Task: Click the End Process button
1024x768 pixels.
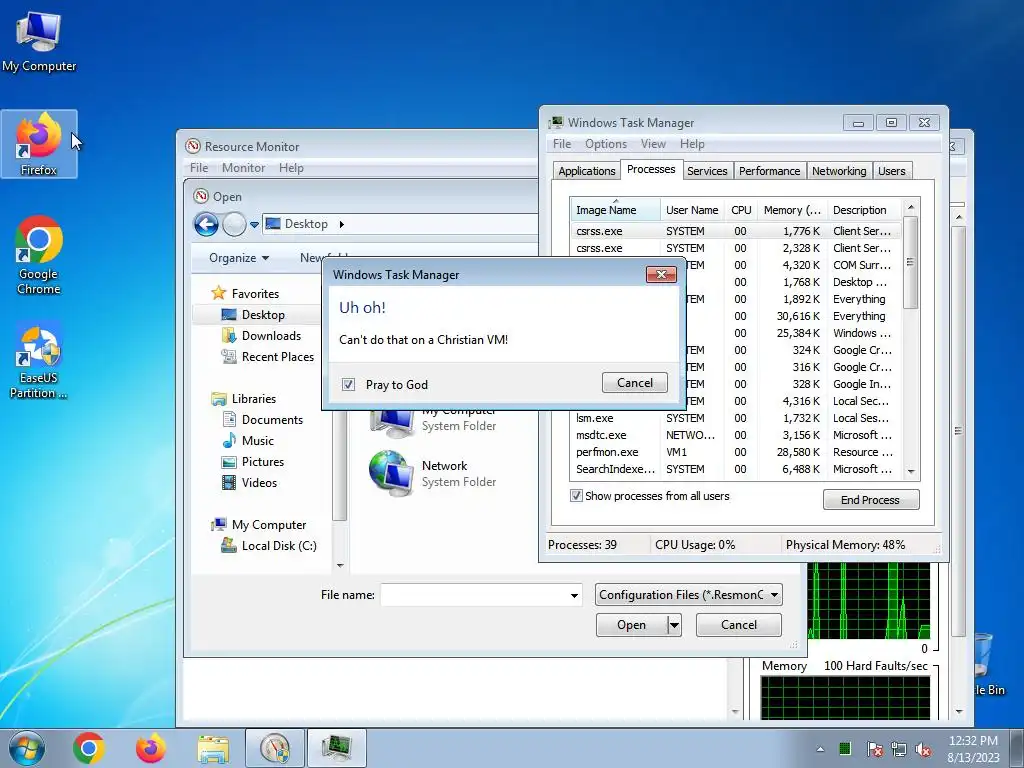Action: pyautogui.click(x=871, y=500)
